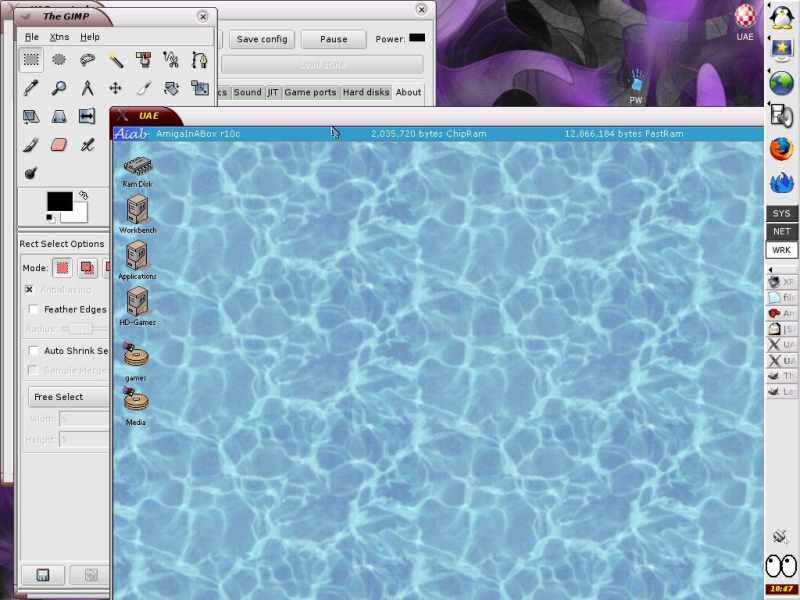800x600 pixels.
Task: Select the Rectangle Select tool in GIMP
Action: pos(31,60)
